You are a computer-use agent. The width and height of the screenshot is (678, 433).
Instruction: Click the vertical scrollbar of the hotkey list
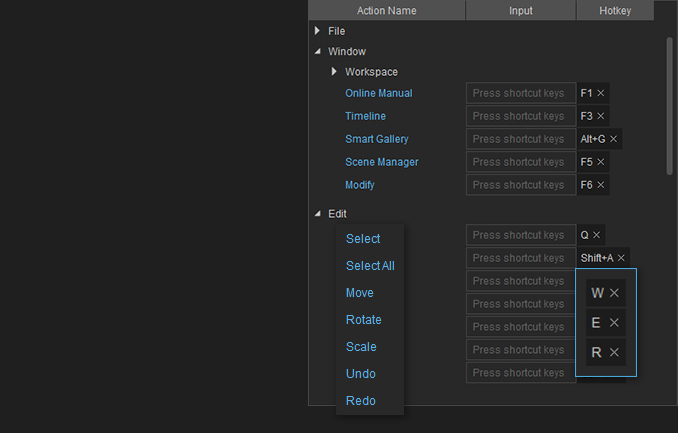pyautogui.click(x=669, y=105)
